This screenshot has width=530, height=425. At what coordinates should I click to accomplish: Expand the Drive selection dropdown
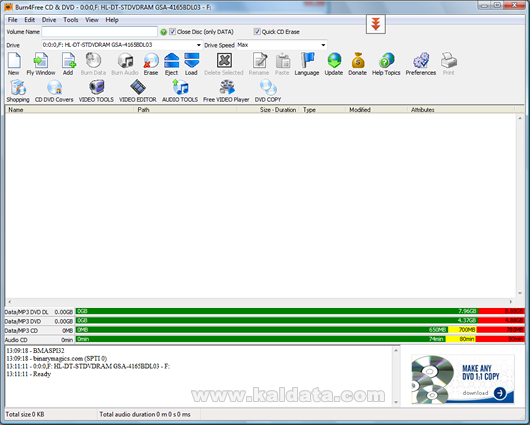pos(198,45)
